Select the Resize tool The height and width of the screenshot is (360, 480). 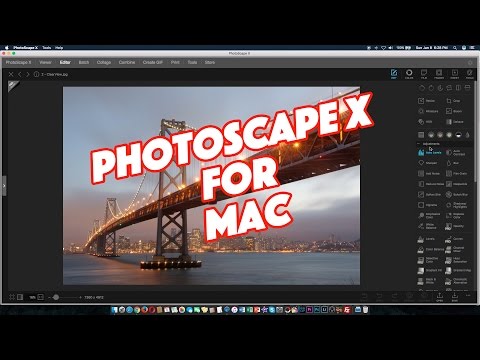(426, 101)
